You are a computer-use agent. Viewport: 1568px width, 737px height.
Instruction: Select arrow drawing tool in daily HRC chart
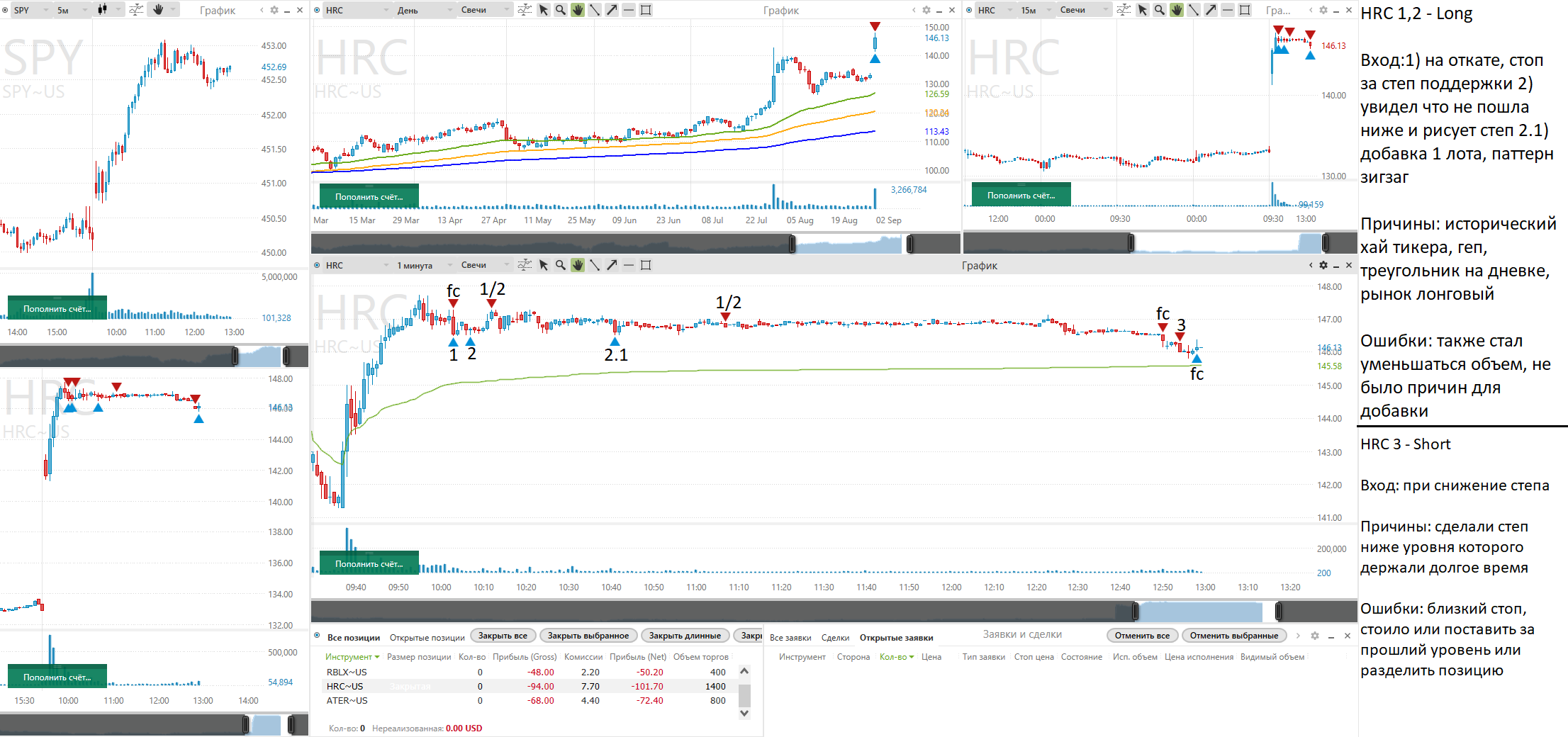[612, 10]
